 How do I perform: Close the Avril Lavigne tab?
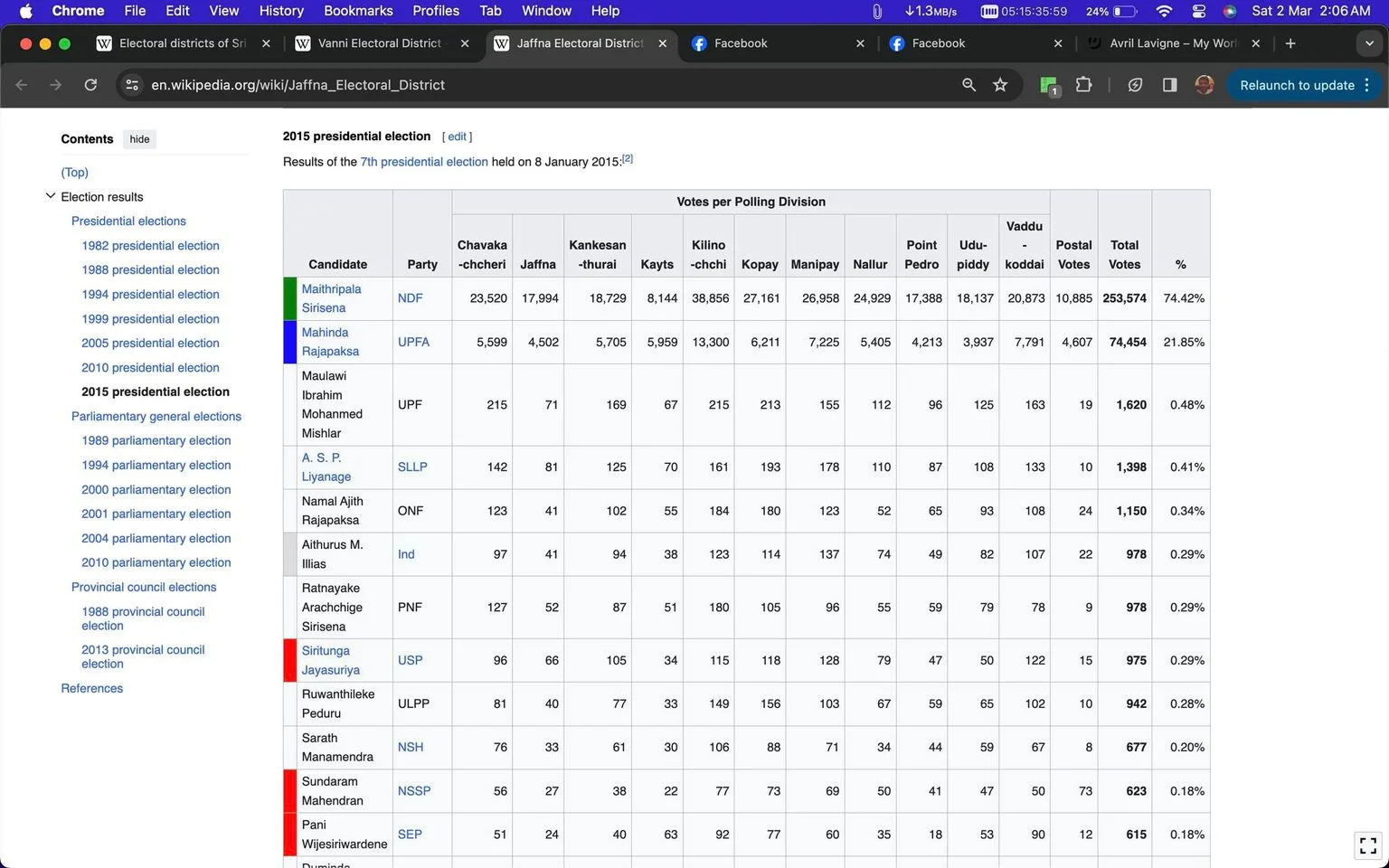pyautogui.click(x=1255, y=43)
